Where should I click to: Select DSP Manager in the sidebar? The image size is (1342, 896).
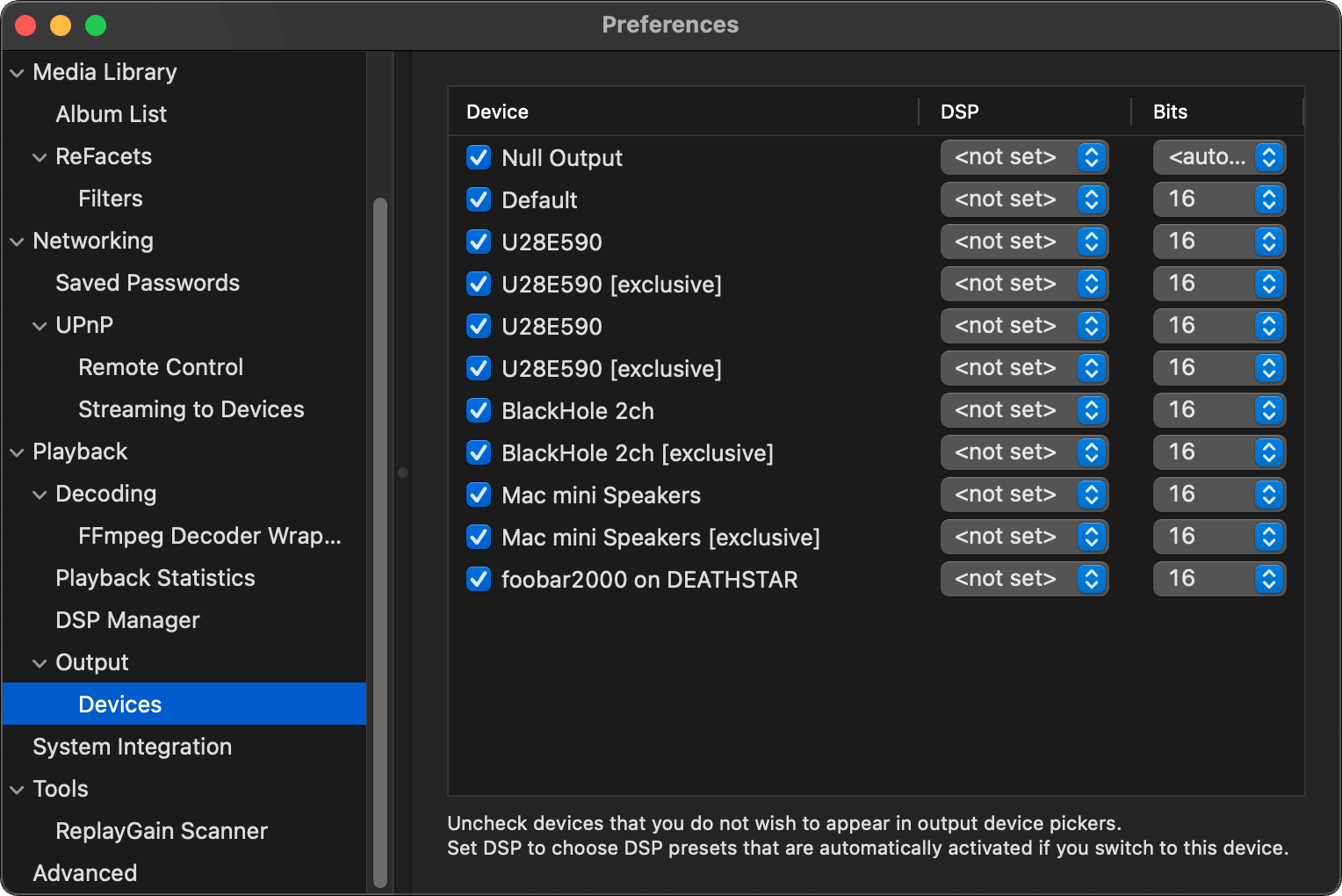pos(127,620)
